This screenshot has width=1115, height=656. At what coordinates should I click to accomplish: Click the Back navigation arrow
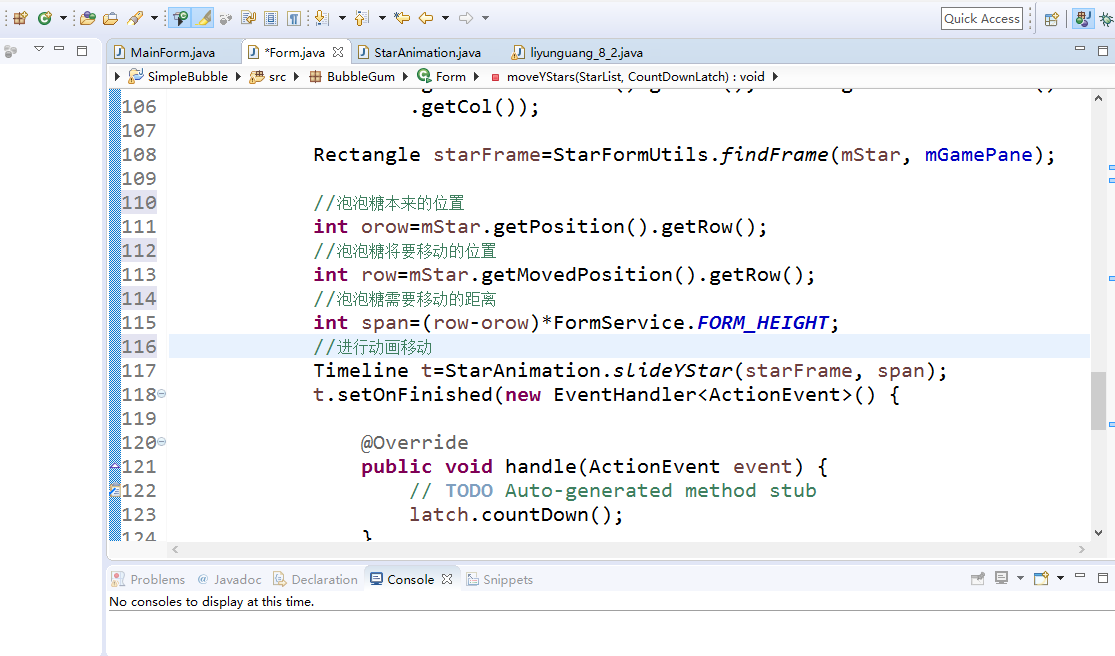[426, 18]
